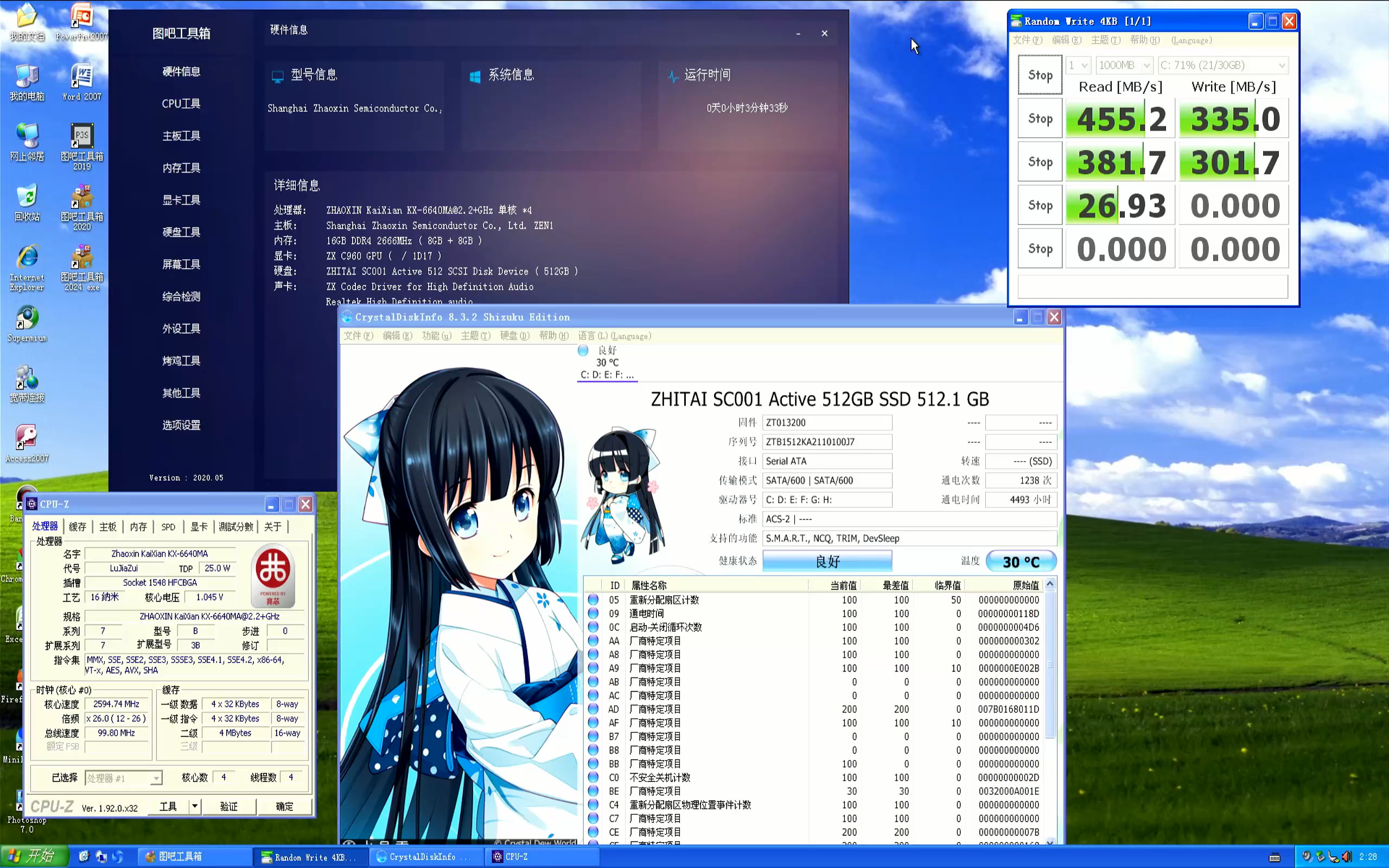Click the 系统信息 Windows logo icon

click(x=475, y=76)
